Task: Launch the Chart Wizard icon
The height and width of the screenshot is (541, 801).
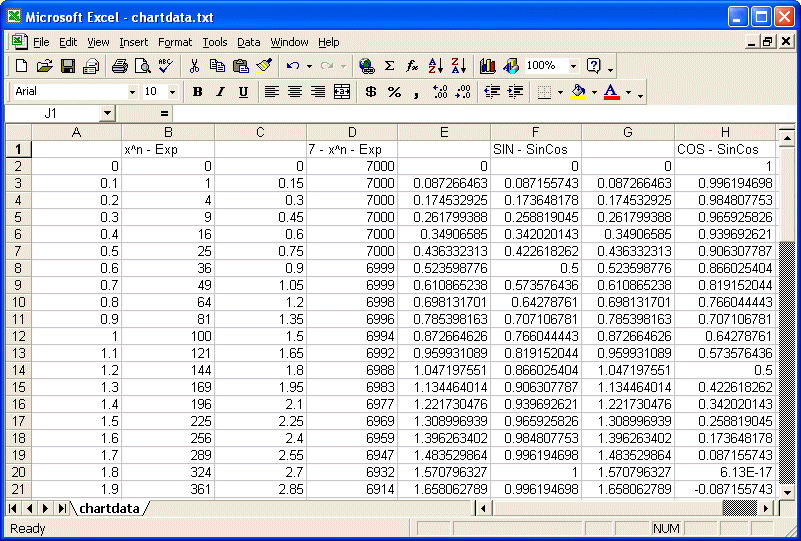Action: (x=487, y=66)
